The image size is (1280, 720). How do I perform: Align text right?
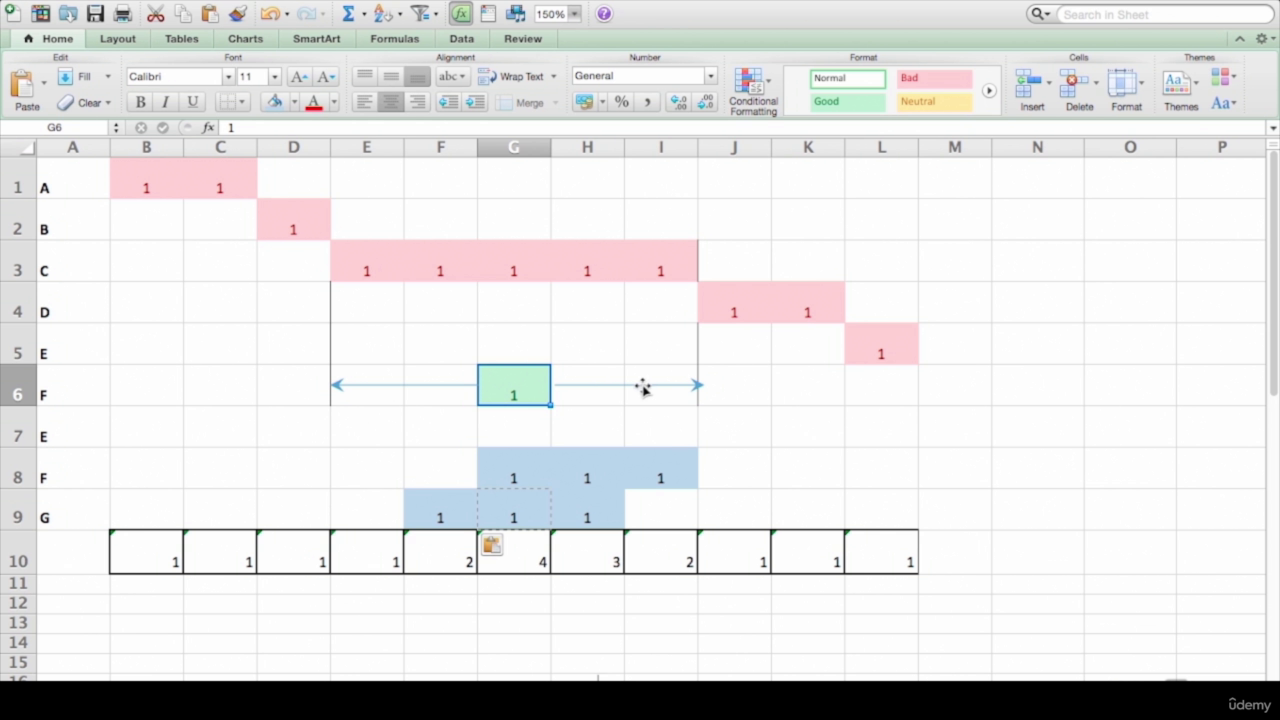tap(417, 102)
